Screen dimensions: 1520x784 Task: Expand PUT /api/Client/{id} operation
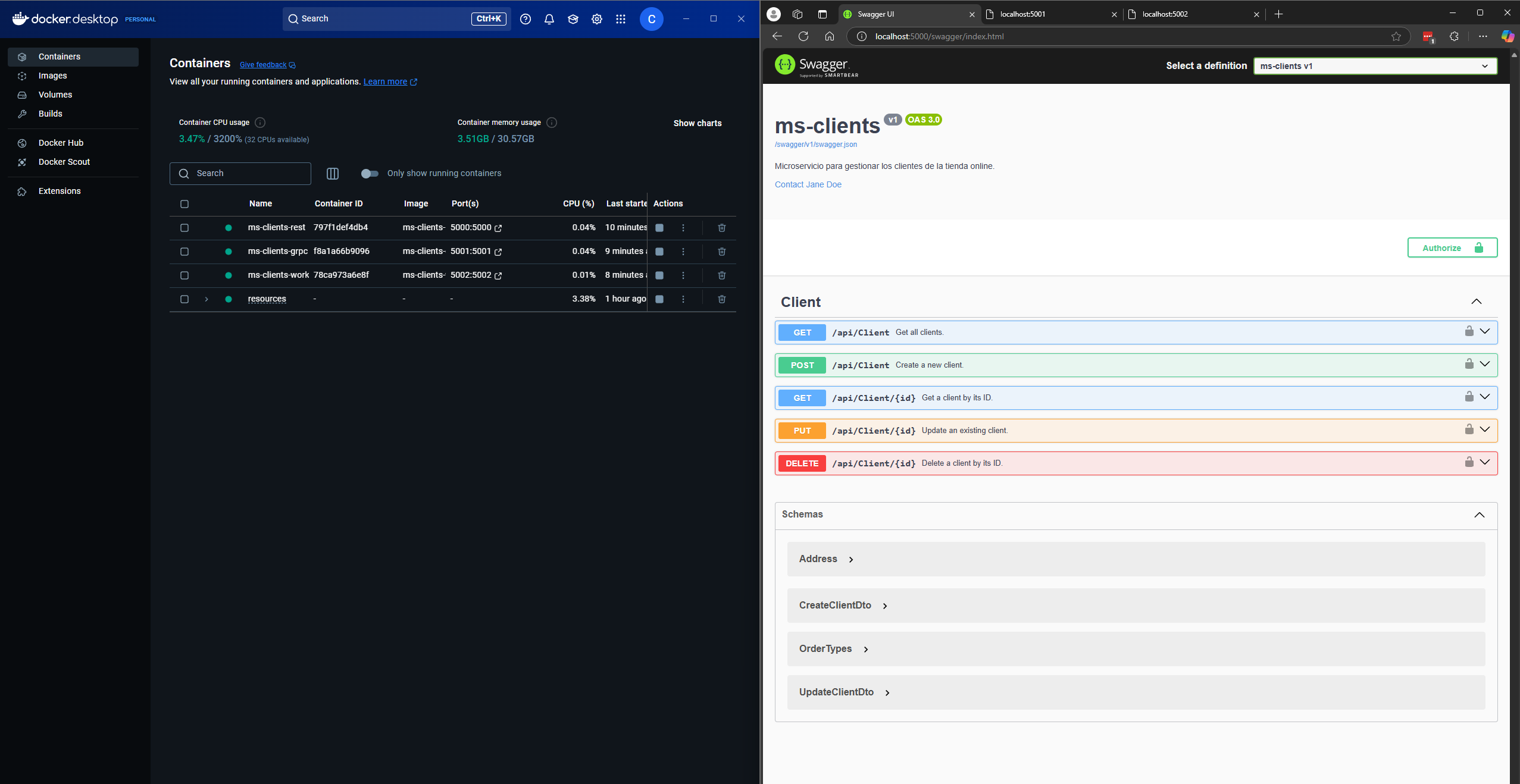tap(1136, 431)
